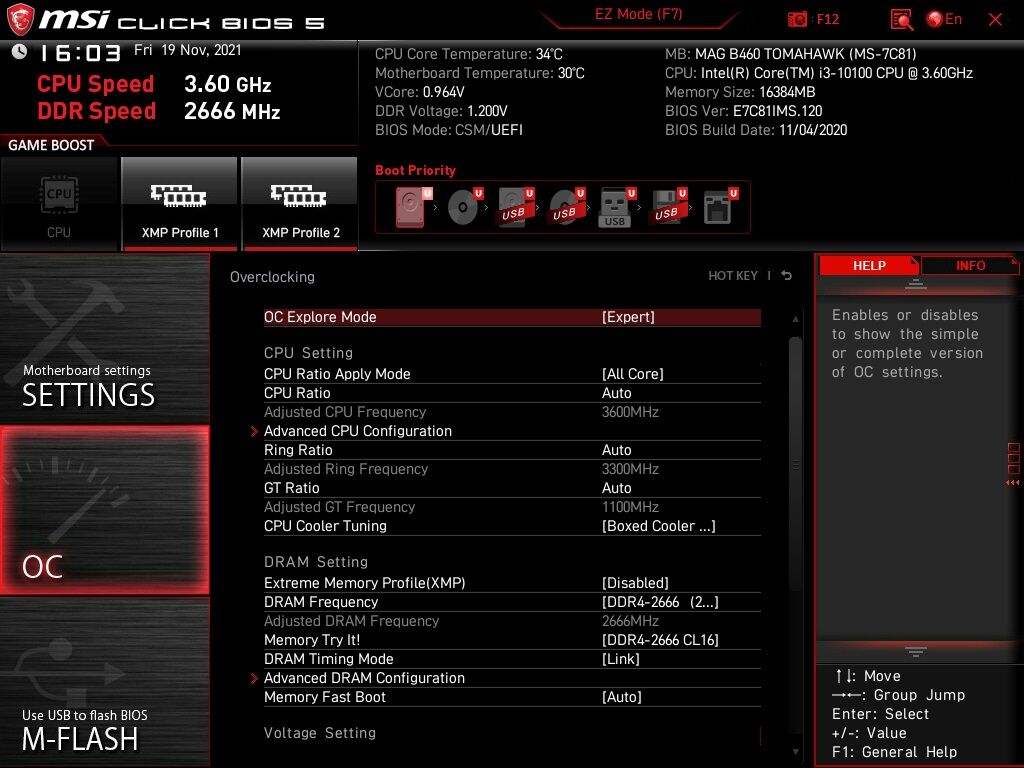
Task: Switch to EZ Mode (F7)
Action: [x=639, y=14]
